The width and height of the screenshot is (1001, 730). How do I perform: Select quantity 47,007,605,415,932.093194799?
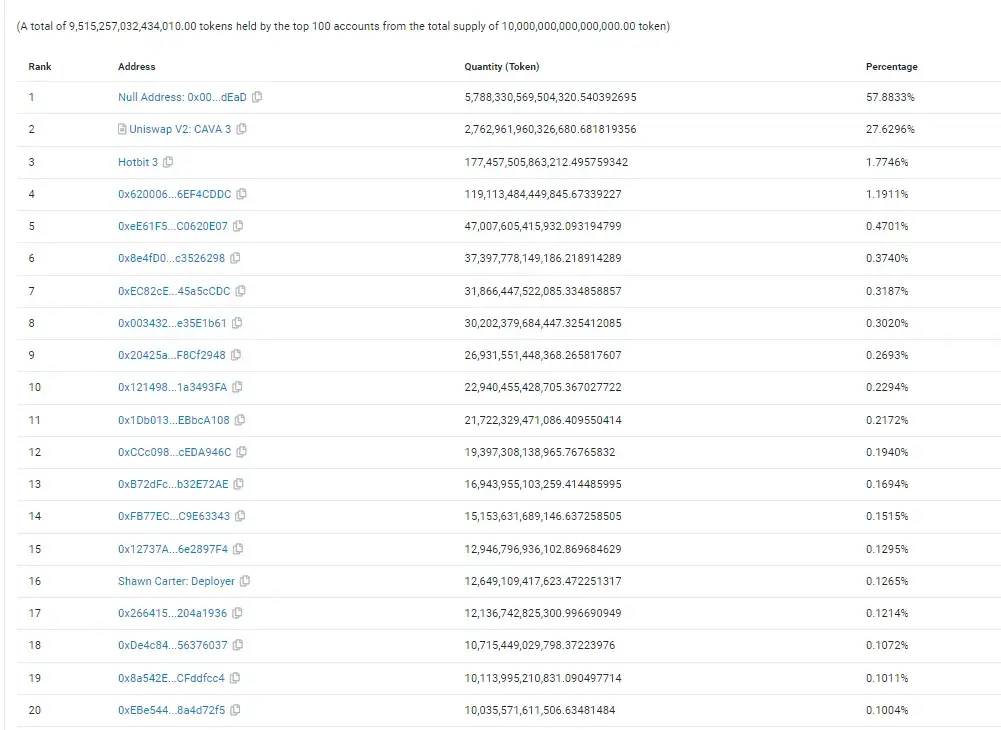pyautogui.click(x=543, y=226)
